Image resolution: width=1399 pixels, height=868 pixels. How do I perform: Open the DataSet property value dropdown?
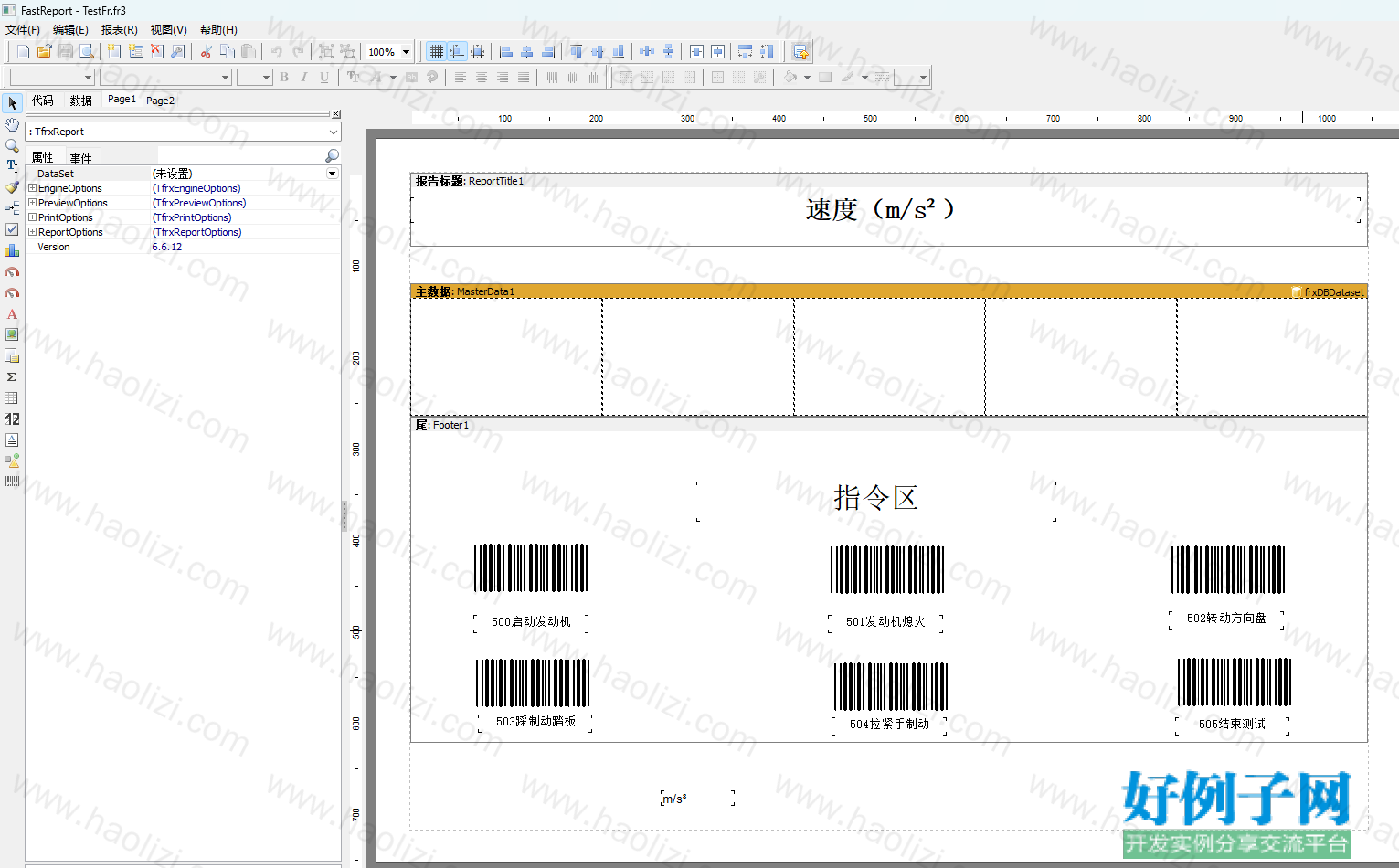tap(333, 174)
